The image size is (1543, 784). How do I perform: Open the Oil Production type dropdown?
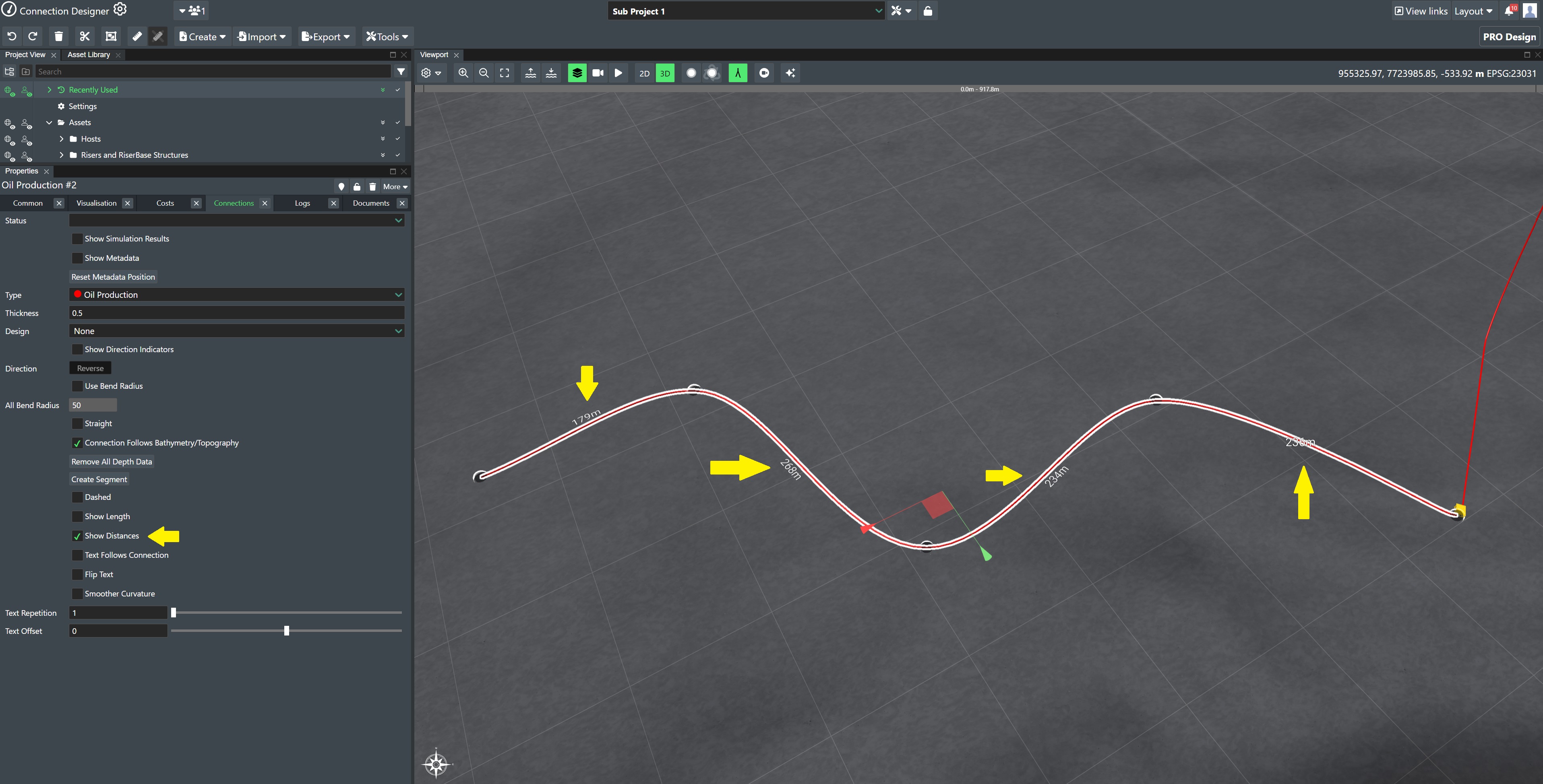tap(237, 295)
